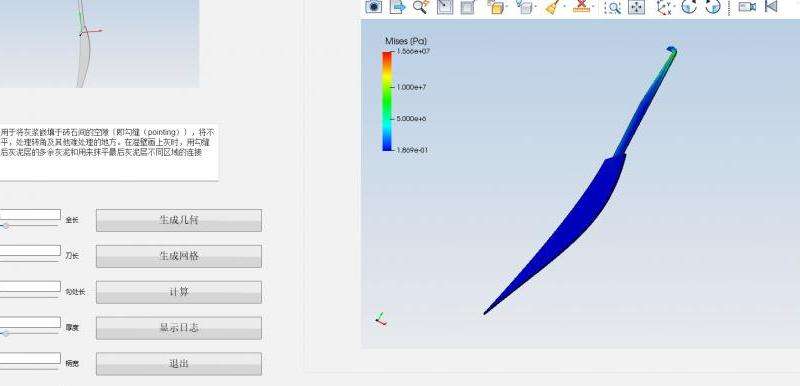Click the 生成网格 button
800x386 pixels.
click(x=179, y=256)
